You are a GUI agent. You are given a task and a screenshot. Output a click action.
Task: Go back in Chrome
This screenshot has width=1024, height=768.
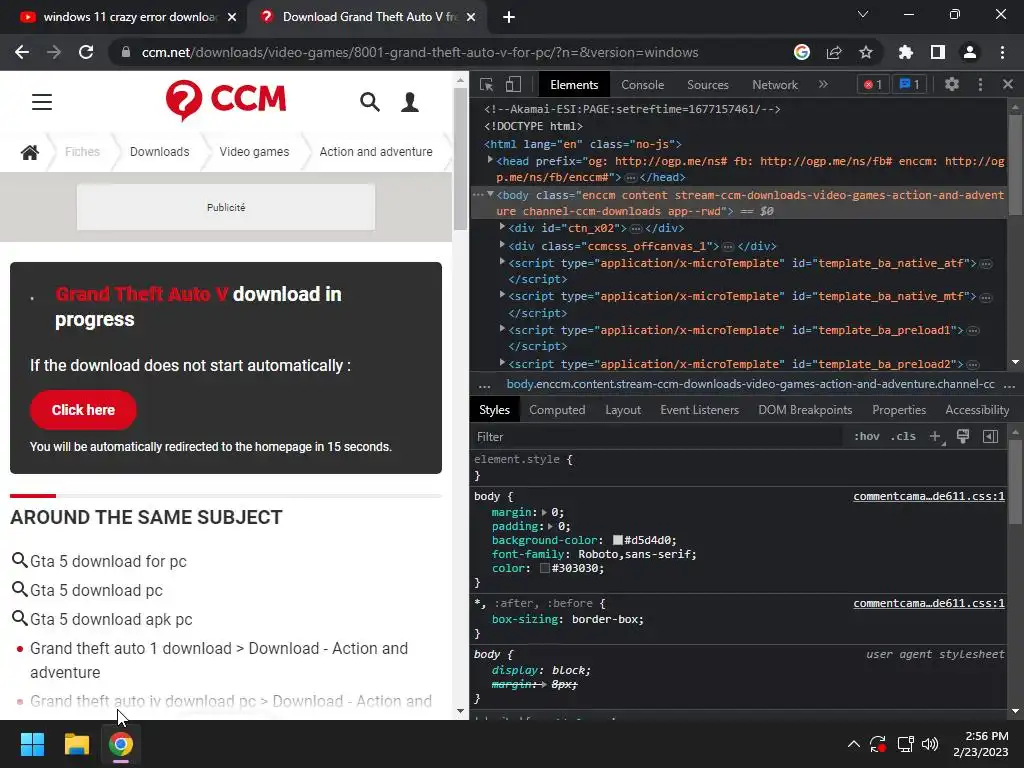tap(22, 52)
